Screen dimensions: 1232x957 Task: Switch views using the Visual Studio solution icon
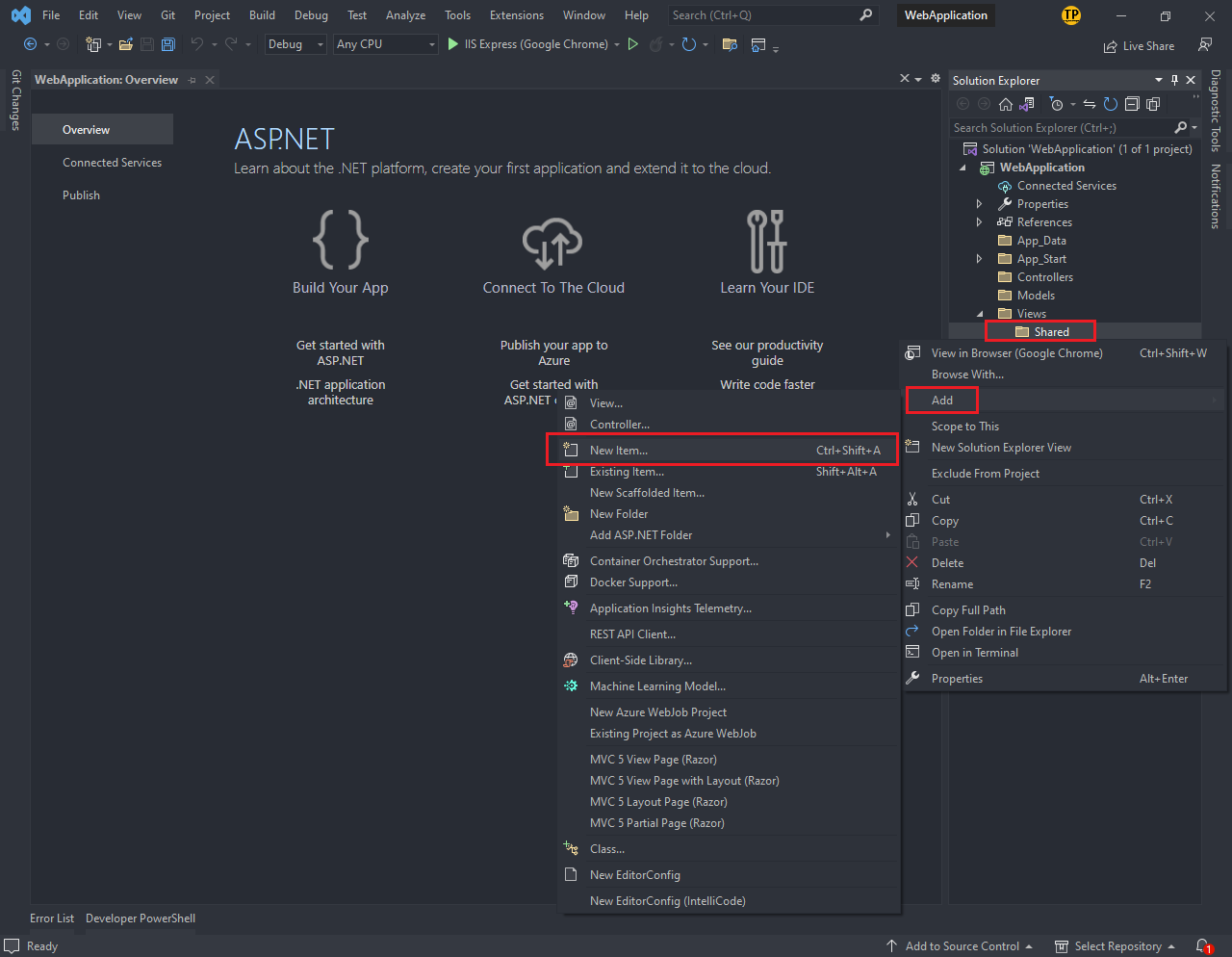click(1027, 104)
